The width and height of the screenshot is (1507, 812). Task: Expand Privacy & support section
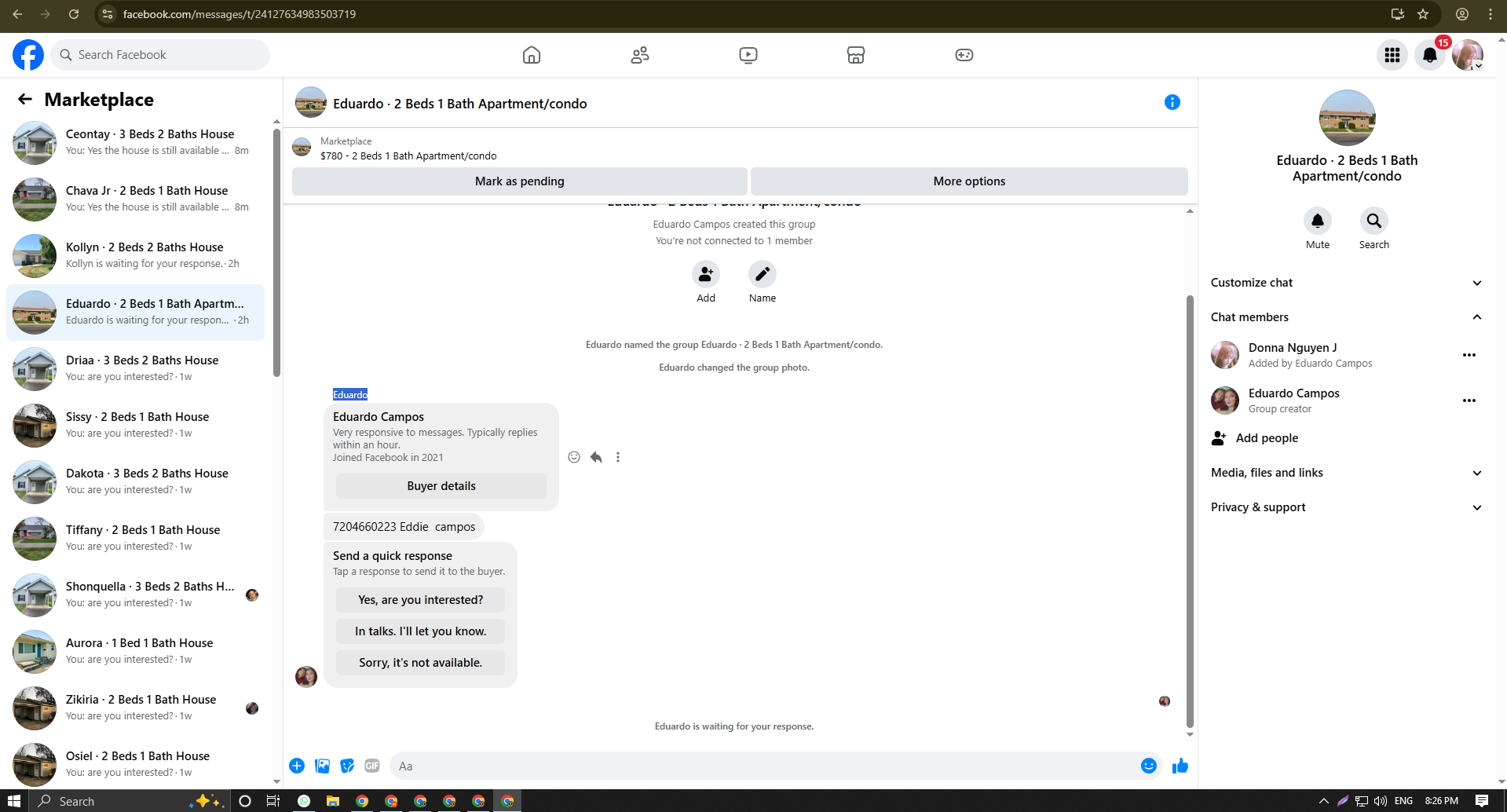[1346, 507]
